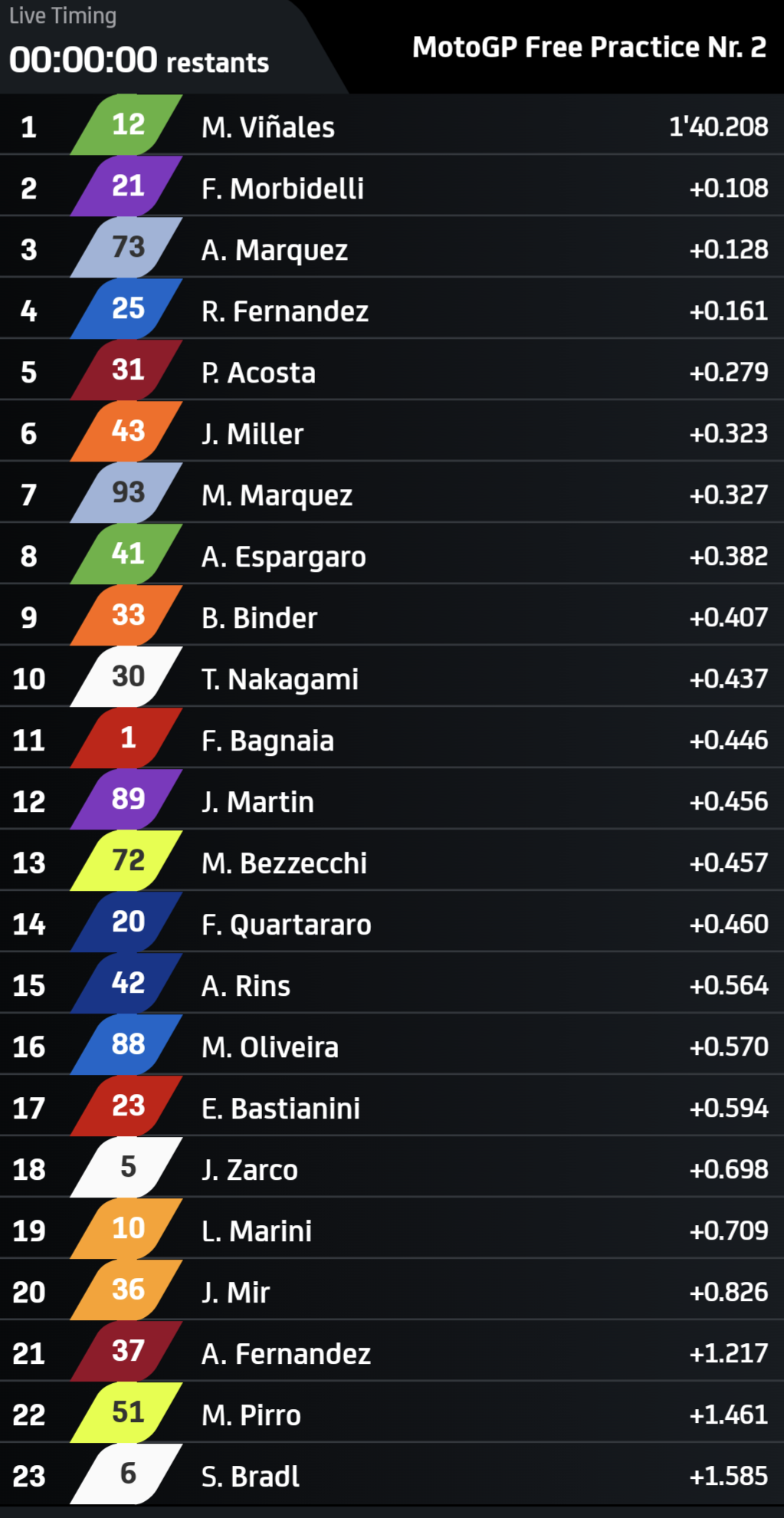Select the light blue 73 badge
This screenshot has height=1518, width=784.
126,247
